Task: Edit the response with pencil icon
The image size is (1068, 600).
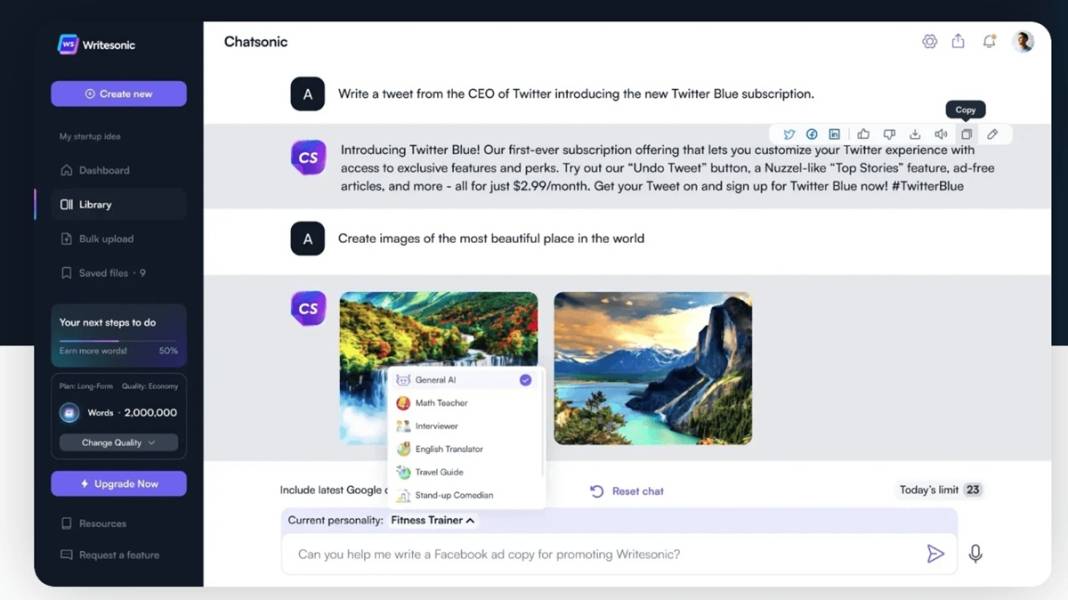Action: 992,134
